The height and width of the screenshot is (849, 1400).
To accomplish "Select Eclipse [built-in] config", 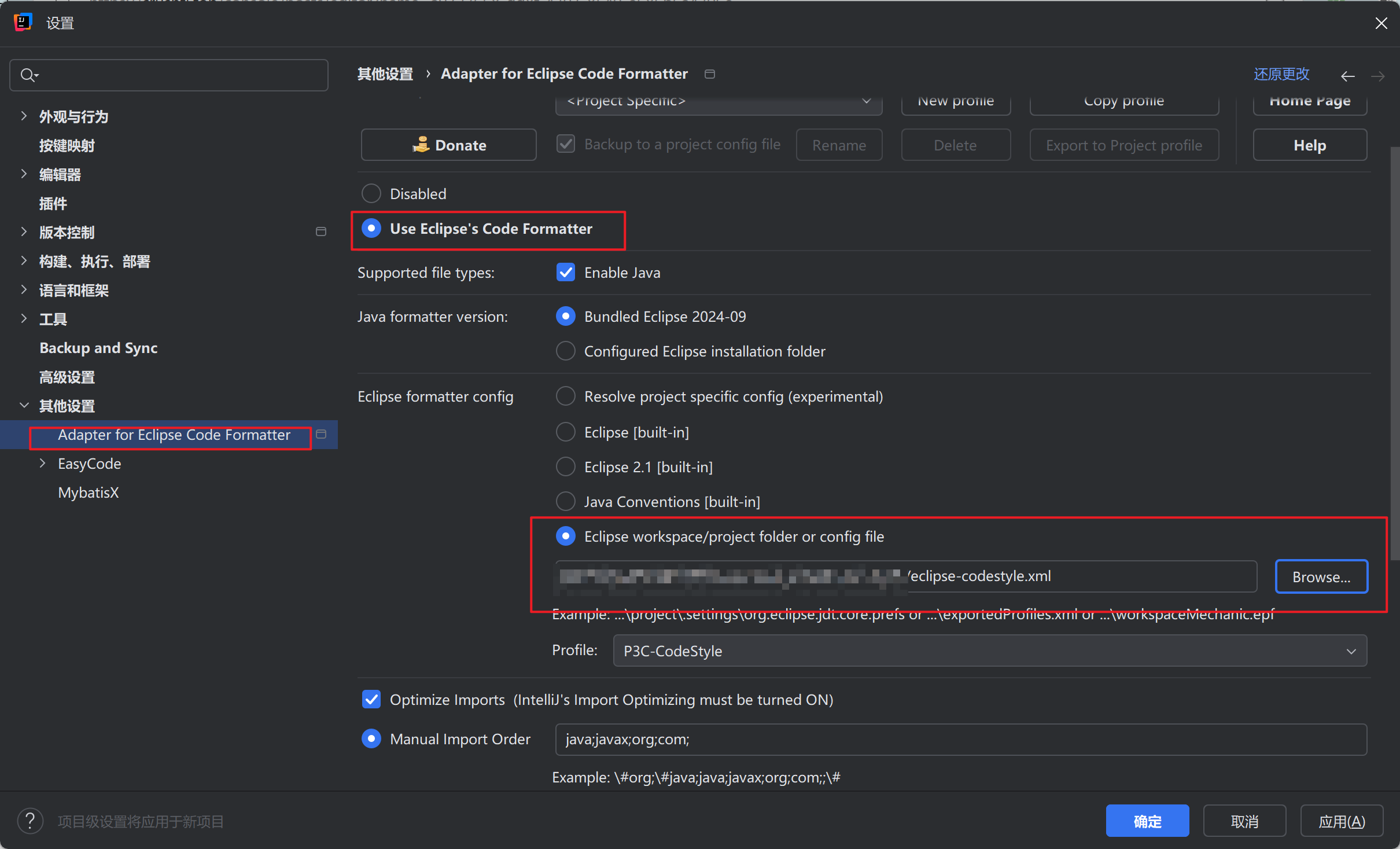I will [x=566, y=432].
